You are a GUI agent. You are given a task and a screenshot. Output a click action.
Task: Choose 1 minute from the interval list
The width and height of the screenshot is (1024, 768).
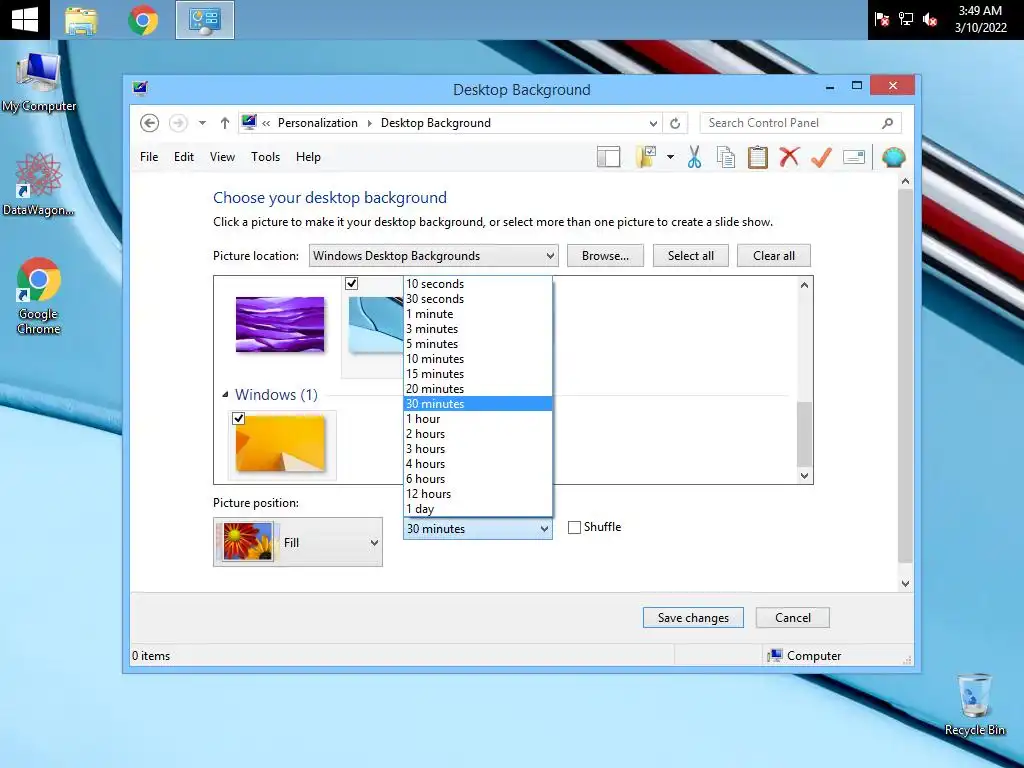pyautogui.click(x=478, y=314)
